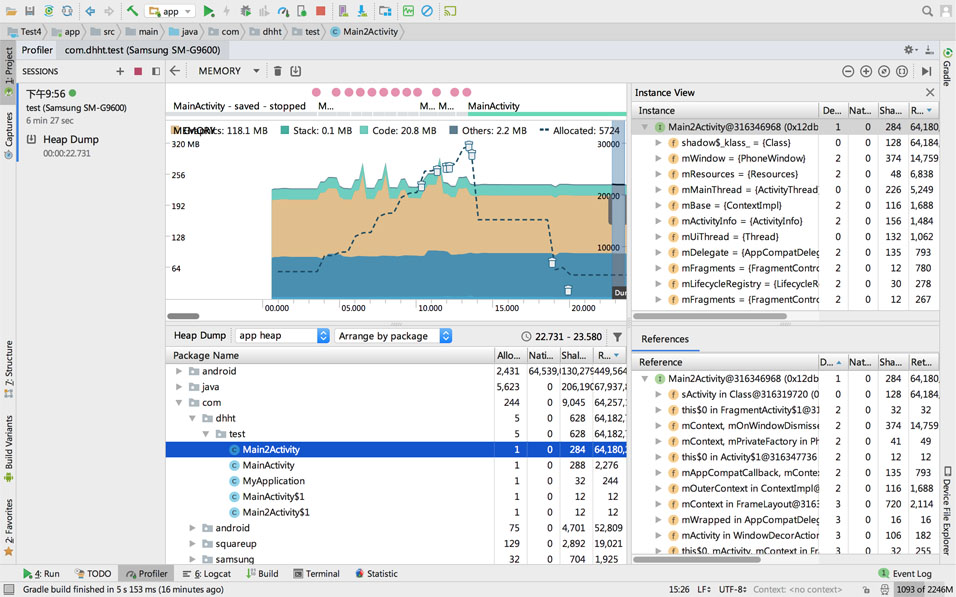
Task: Zoom in the profiler timeline
Action: [x=866, y=71]
